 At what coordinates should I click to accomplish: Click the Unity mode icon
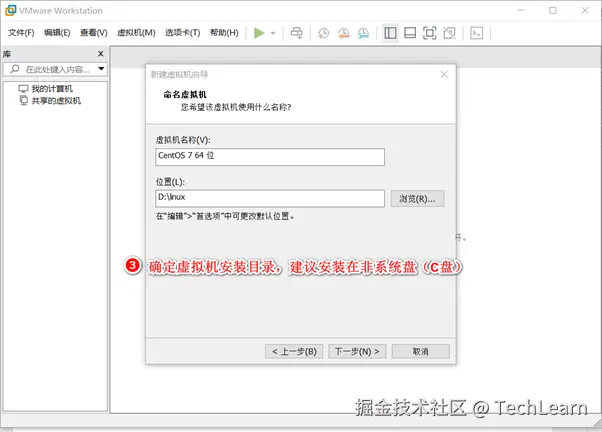pos(449,33)
